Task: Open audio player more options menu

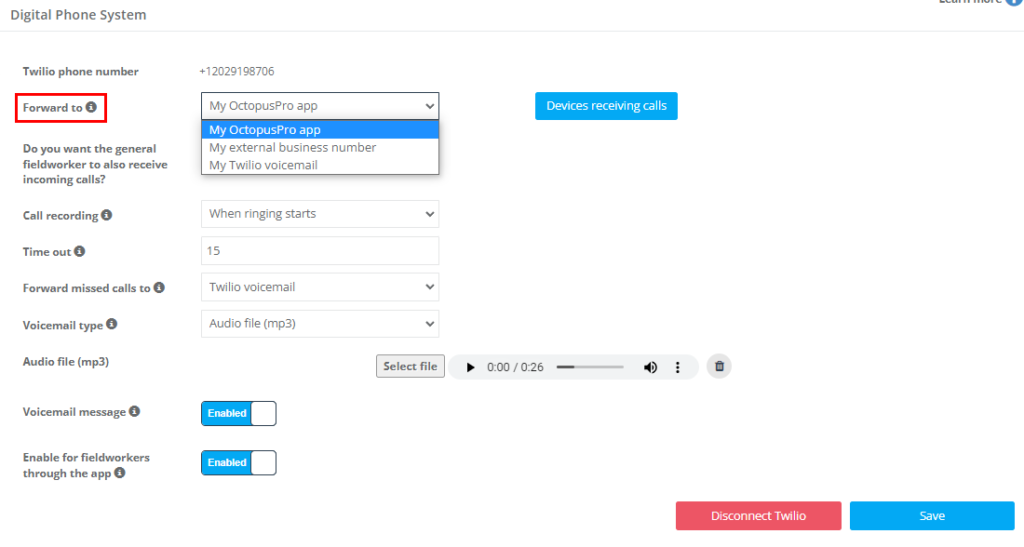Action: tap(678, 367)
